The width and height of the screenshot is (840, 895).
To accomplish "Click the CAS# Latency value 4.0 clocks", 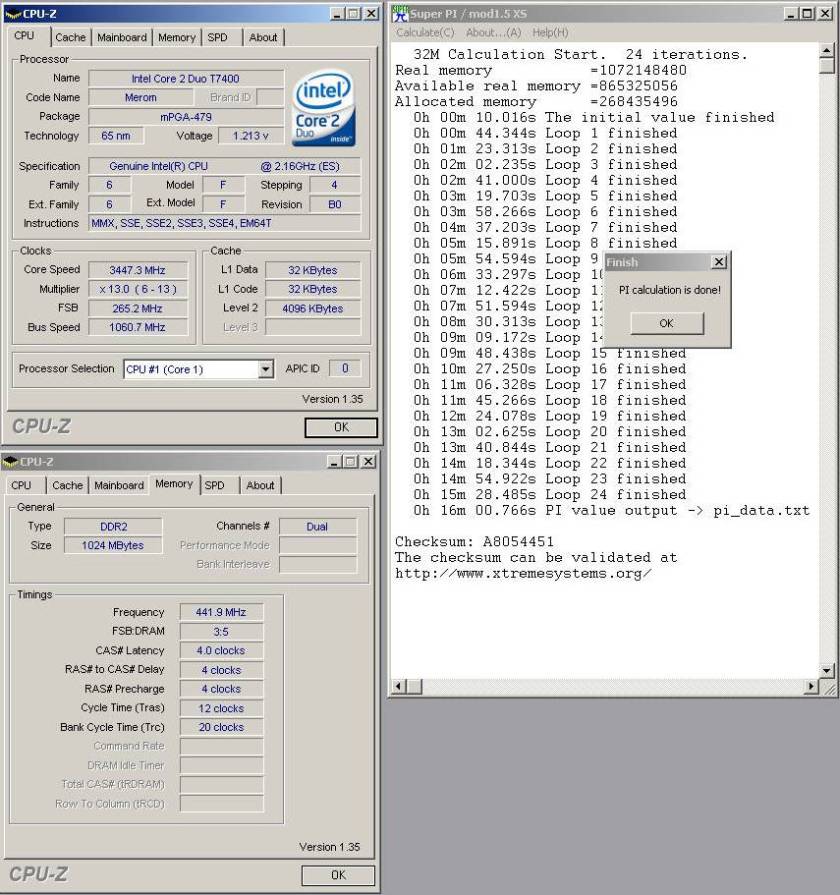I will click(x=221, y=651).
